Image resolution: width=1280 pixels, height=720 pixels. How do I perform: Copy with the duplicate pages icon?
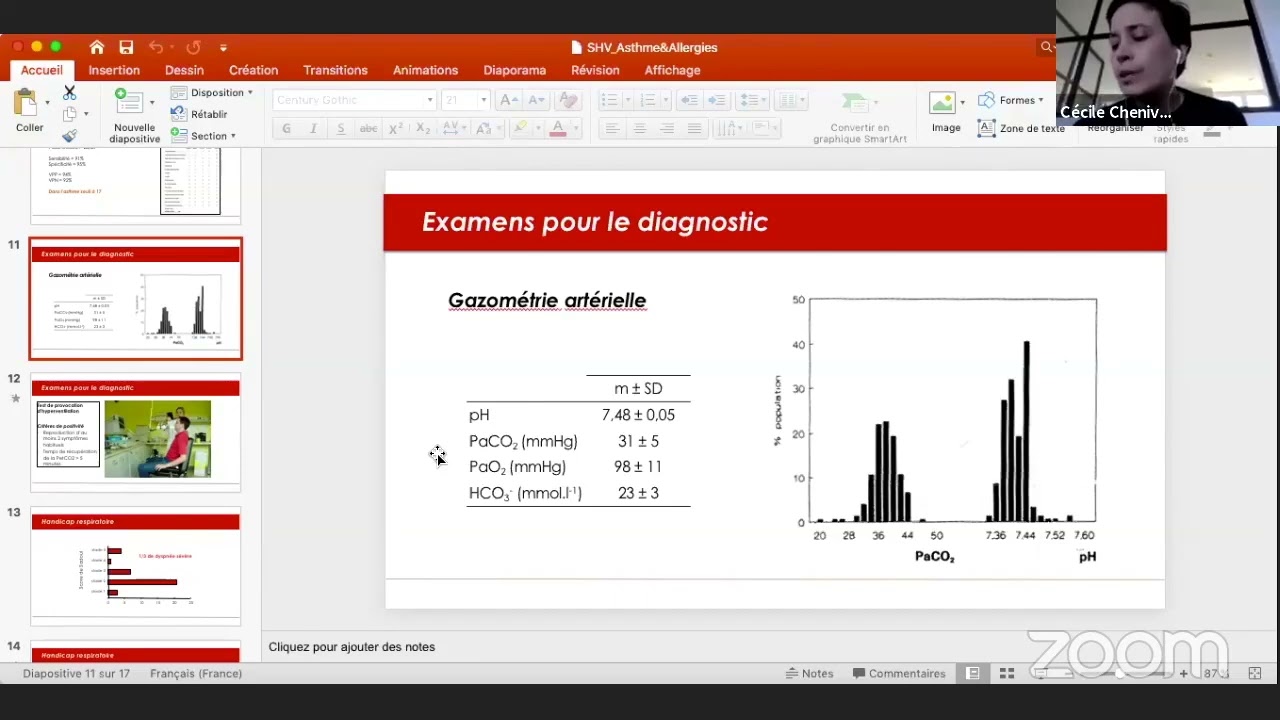click(69, 114)
